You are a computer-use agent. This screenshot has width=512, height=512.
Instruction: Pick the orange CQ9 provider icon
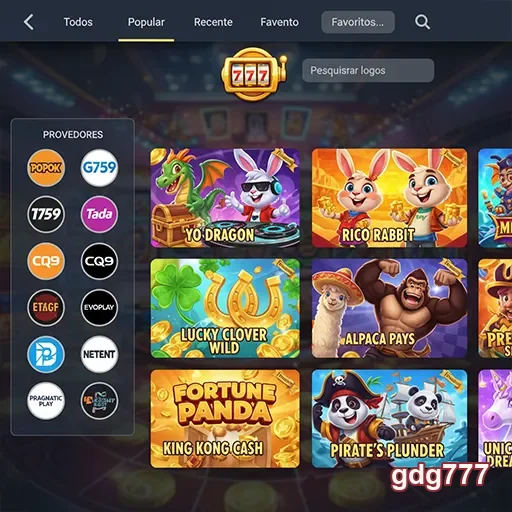(x=46, y=261)
